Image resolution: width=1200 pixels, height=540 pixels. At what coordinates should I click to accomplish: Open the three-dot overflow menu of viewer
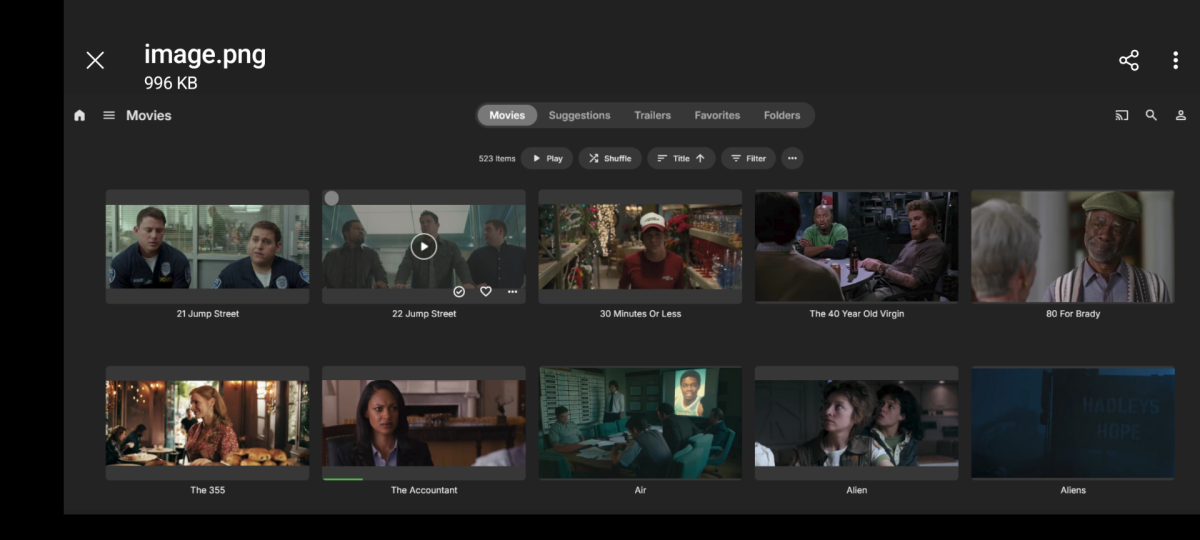tap(1175, 60)
